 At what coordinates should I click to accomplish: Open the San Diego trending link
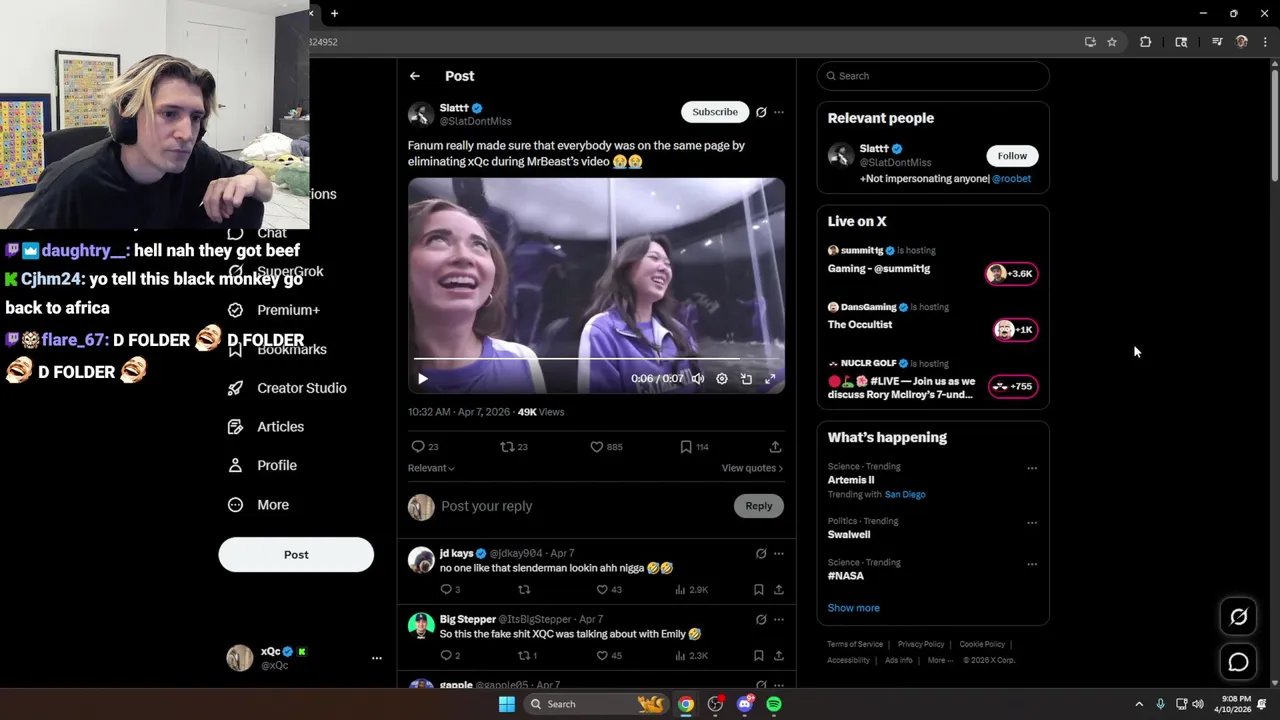pyautogui.click(x=905, y=494)
